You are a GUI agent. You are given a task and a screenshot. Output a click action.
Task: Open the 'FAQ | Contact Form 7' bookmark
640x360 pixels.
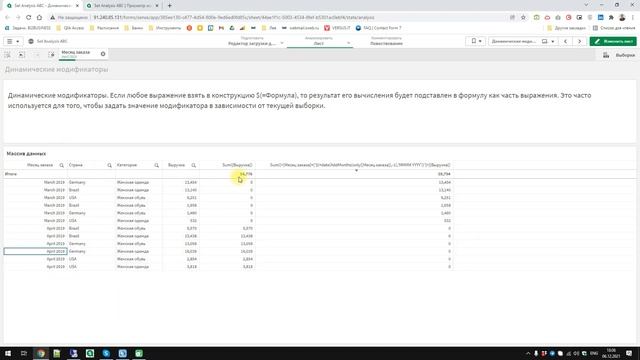[378, 28]
